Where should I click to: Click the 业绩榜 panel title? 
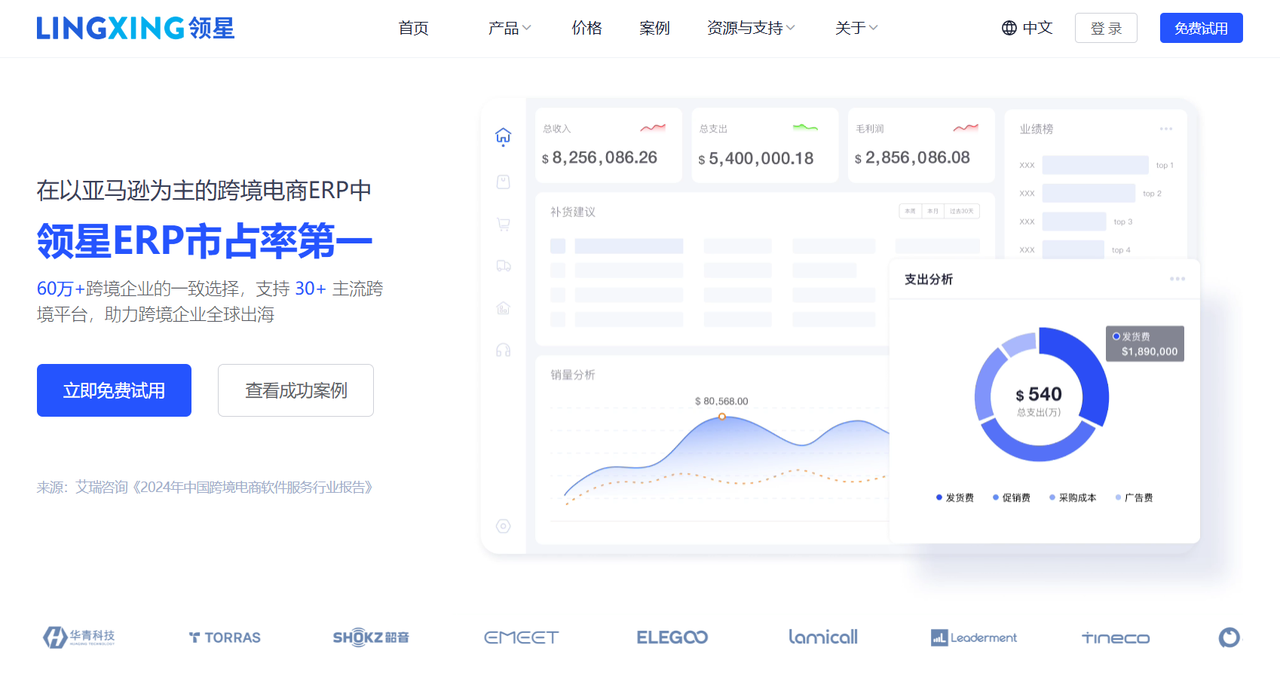(x=1036, y=129)
